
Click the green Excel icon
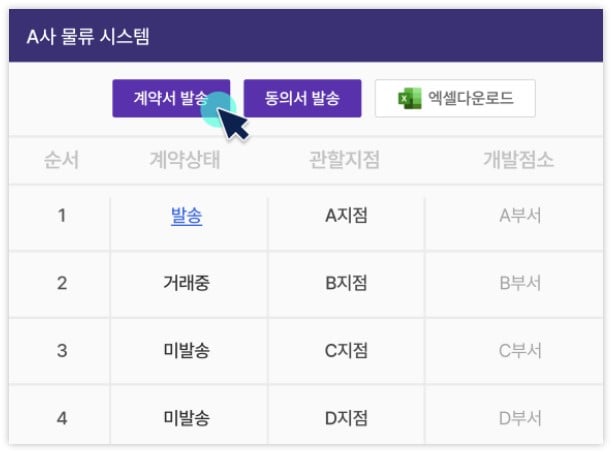point(409,98)
